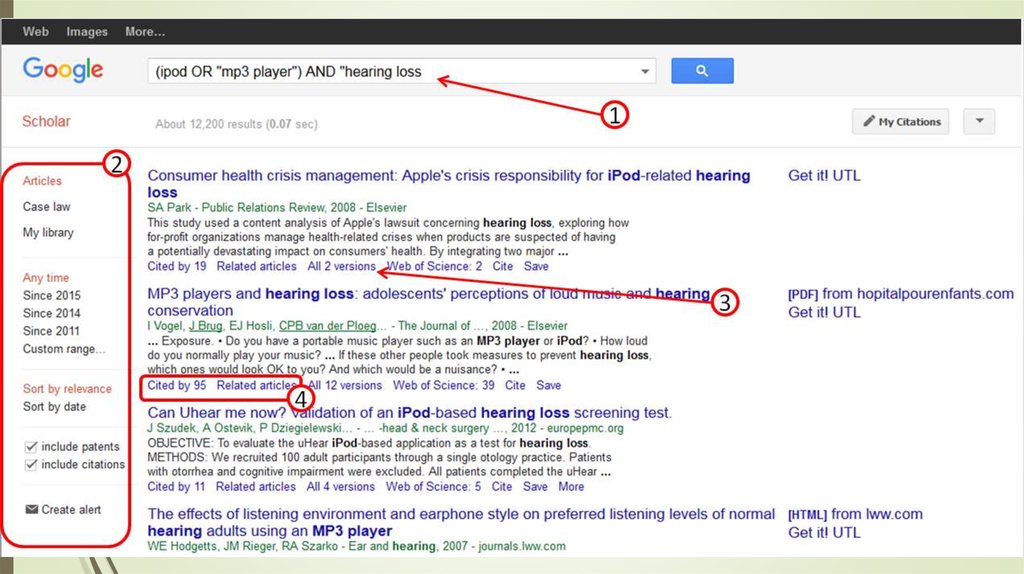Expand the search box dropdown arrow
The image size is (1024, 574).
[646, 72]
